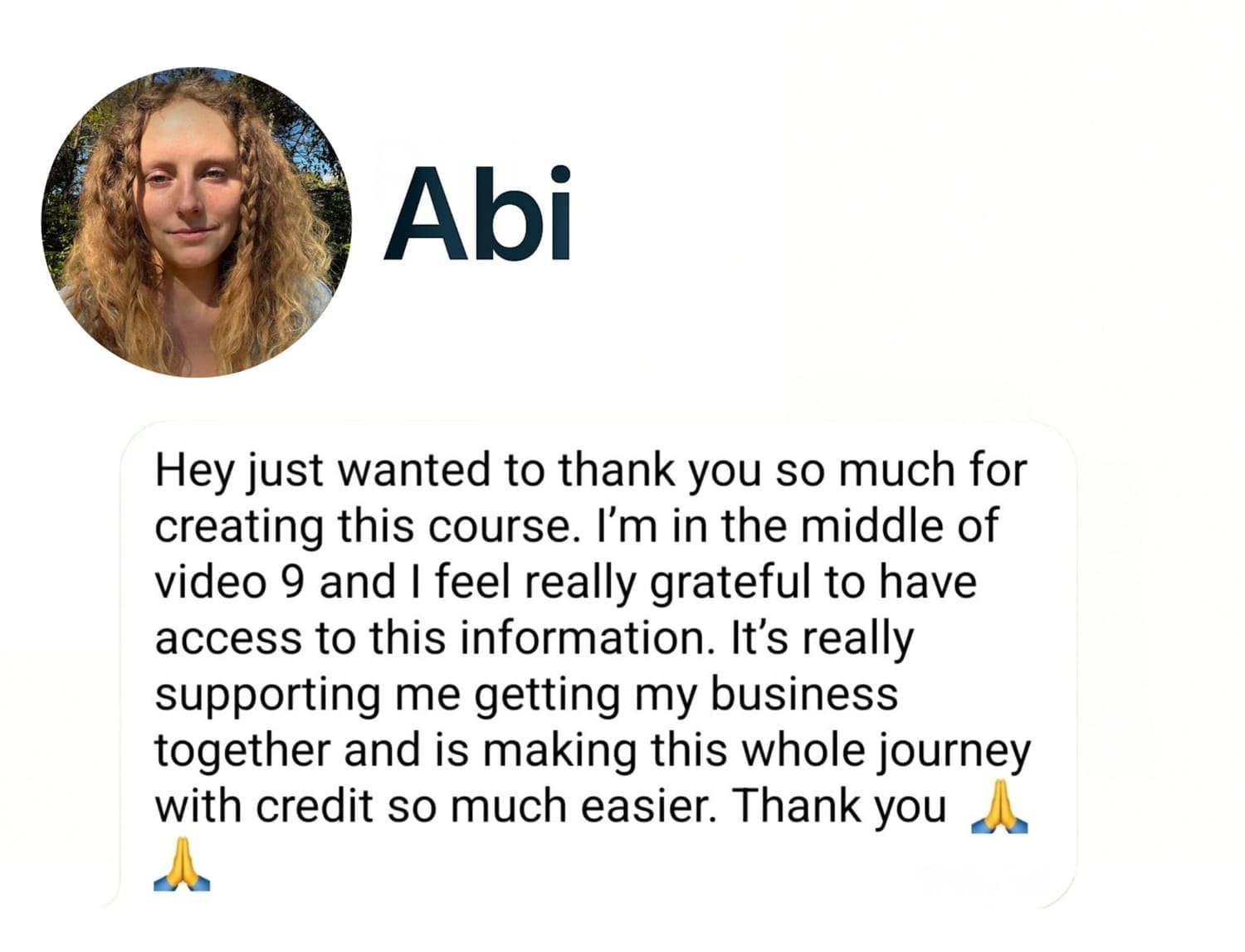The image size is (1245, 952).
Task: Click the word "access" in the message
Action: click(228, 639)
